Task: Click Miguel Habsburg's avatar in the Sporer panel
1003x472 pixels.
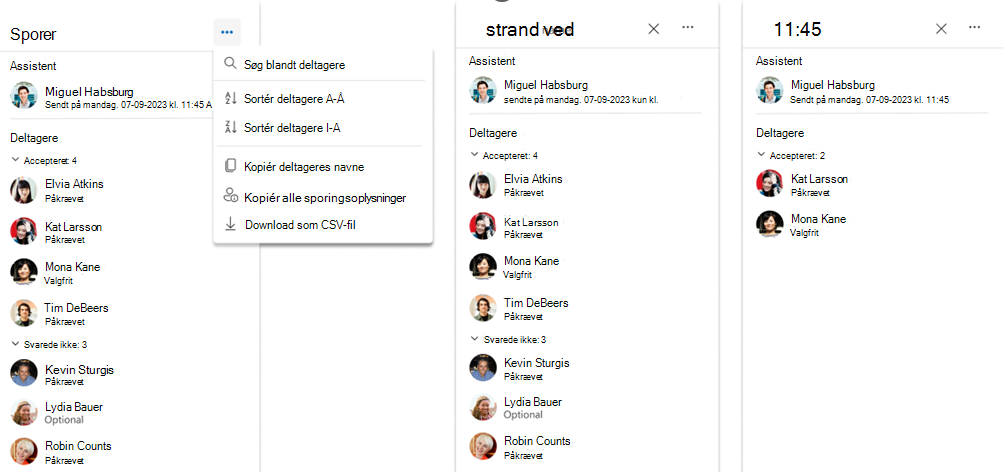Action: coord(24,95)
